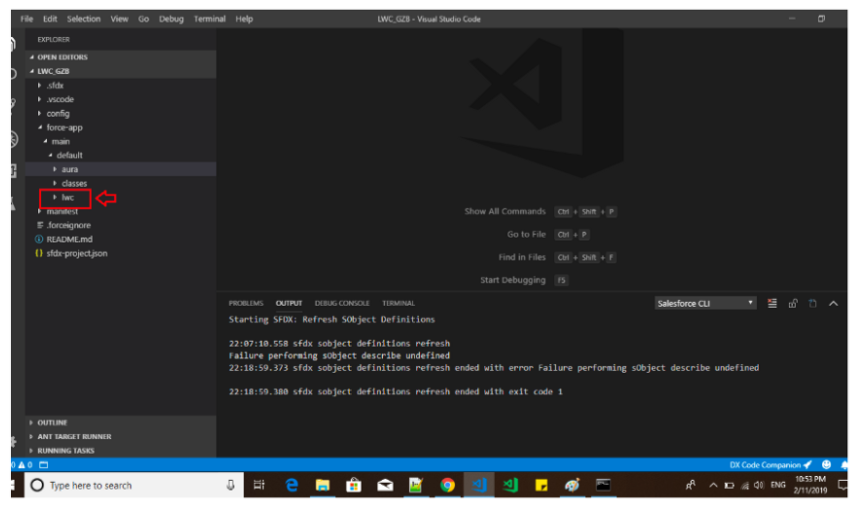Open the Debug menu
This screenshot has width=860, height=510.
point(171,19)
